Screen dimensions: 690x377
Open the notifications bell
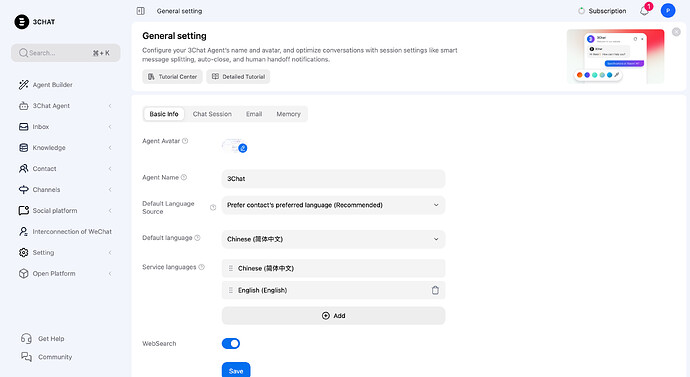(644, 11)
